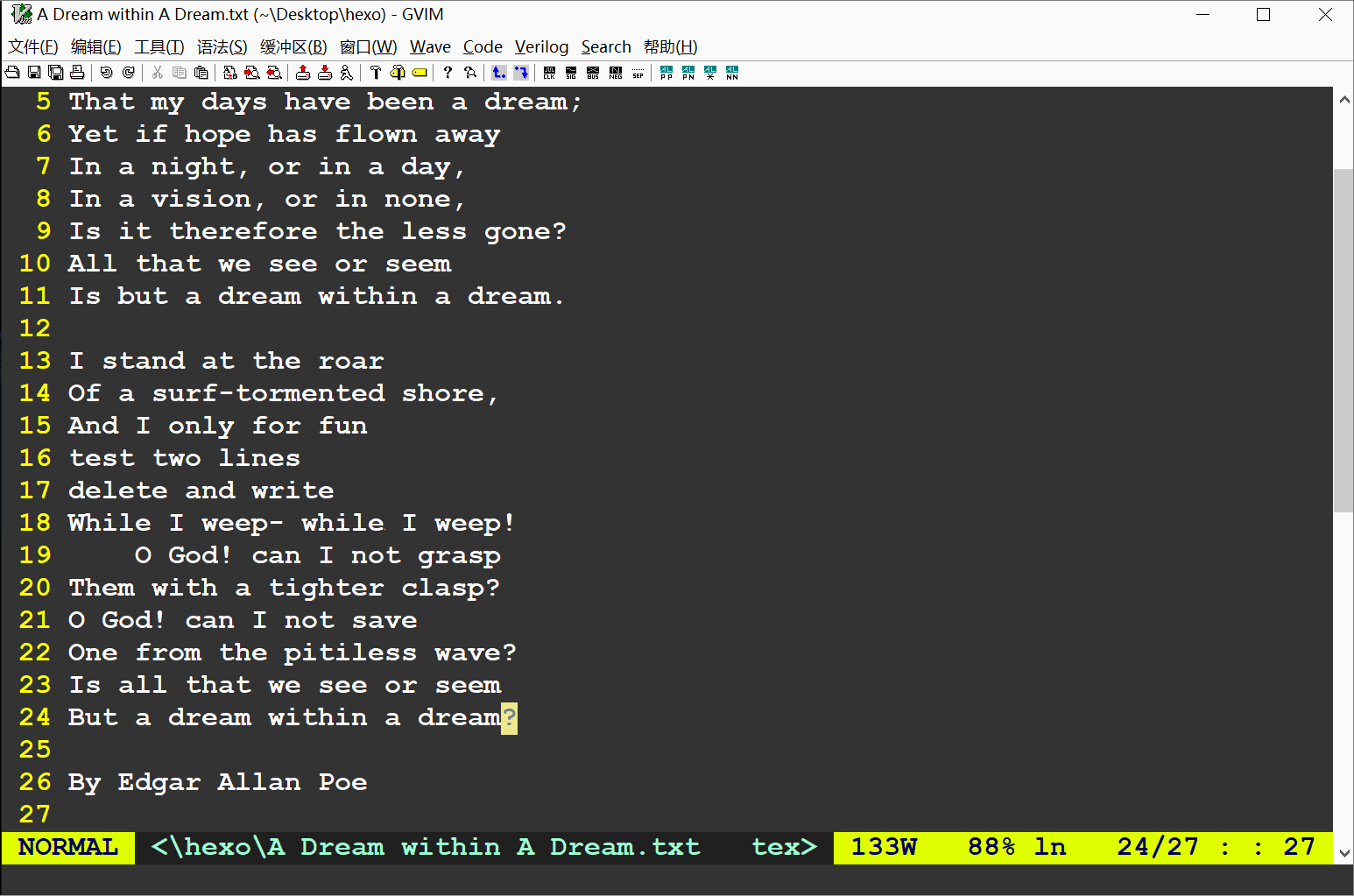
Task: Click the Help question mark icon
Action: tap(448, 73)
